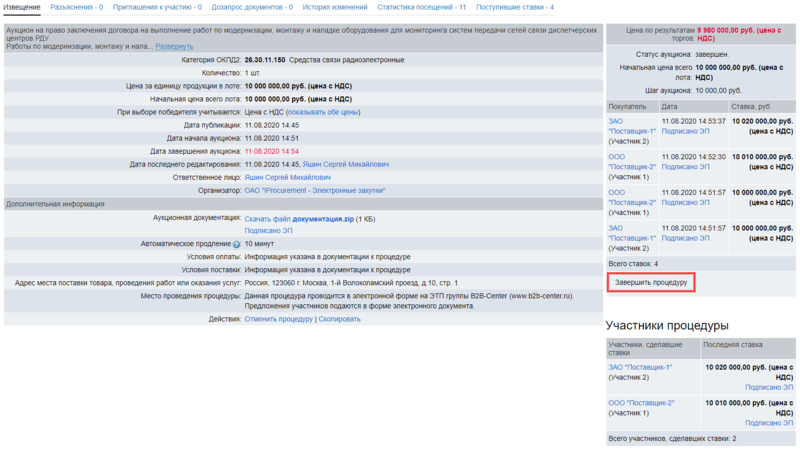Open ООО Поставщик-2 from the 14:52:30 bid
The width and height of the screenshot is (800, 450).
pos(631,162)
